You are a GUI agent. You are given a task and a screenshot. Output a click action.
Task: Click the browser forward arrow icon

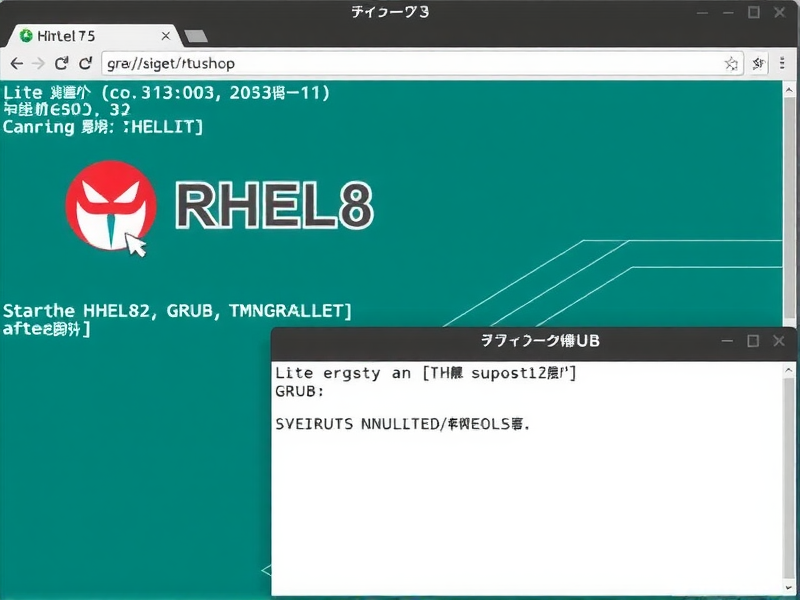(39, 62)
